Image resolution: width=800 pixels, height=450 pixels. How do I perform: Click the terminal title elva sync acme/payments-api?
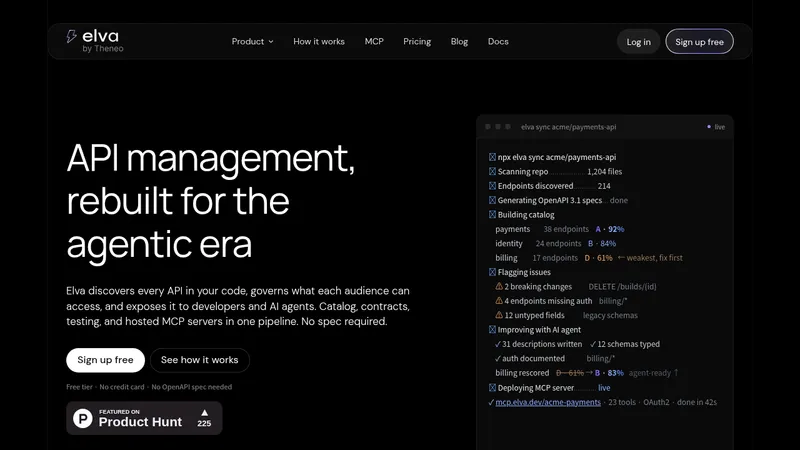click(568, 127)
